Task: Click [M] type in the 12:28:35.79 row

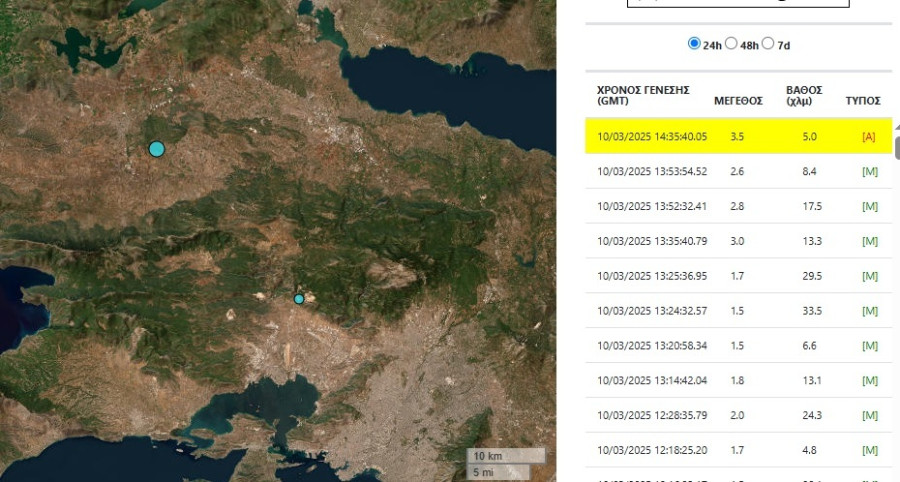Action: coord(869,416)
